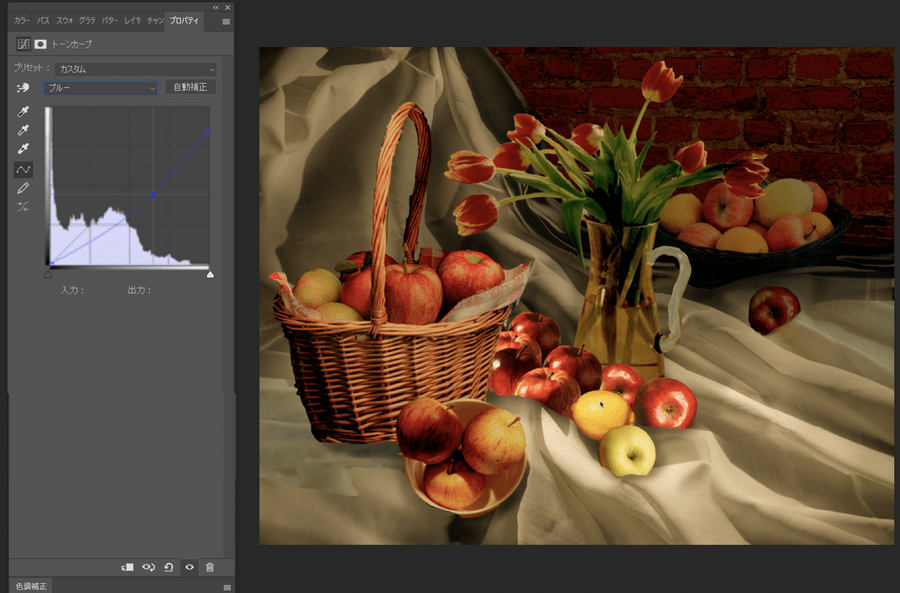
Task: Open the ブルー channel dropdown
Action: (x=100, y=88)
